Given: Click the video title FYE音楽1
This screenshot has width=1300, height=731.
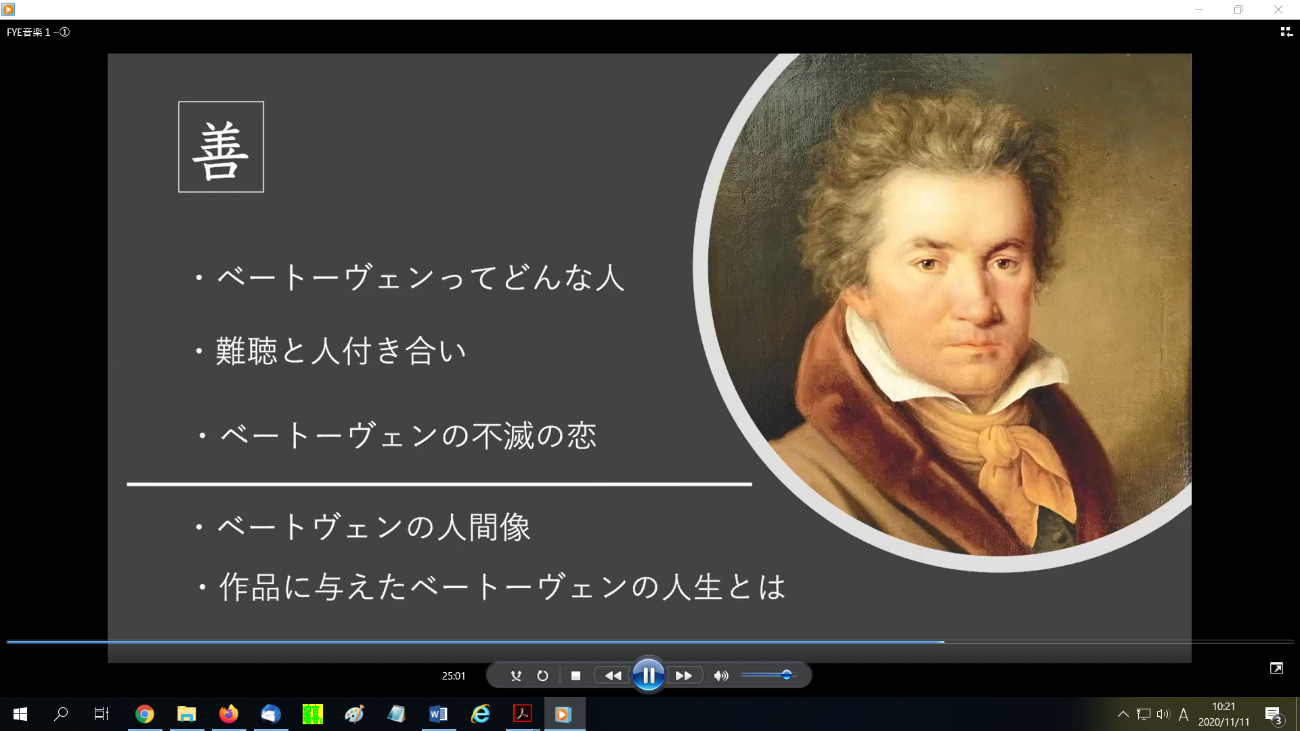Looking at the screenshot, I should [x=38, y=32].
